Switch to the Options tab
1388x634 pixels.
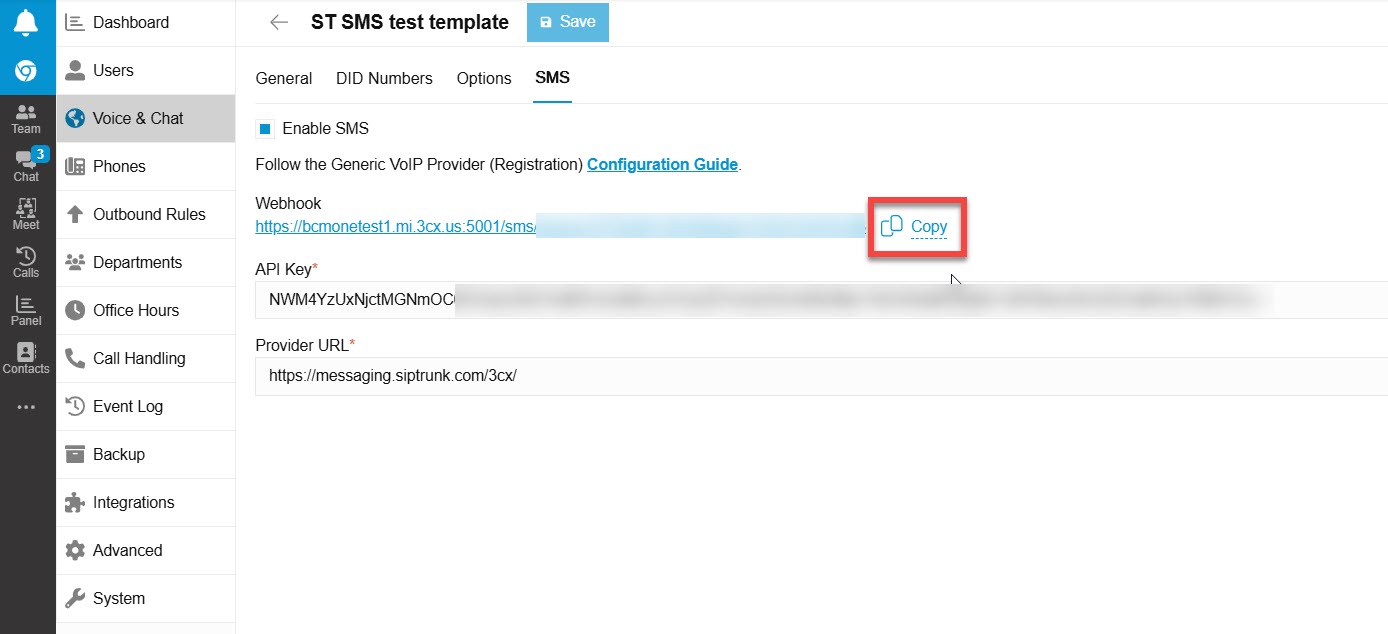tap(484, 78)
